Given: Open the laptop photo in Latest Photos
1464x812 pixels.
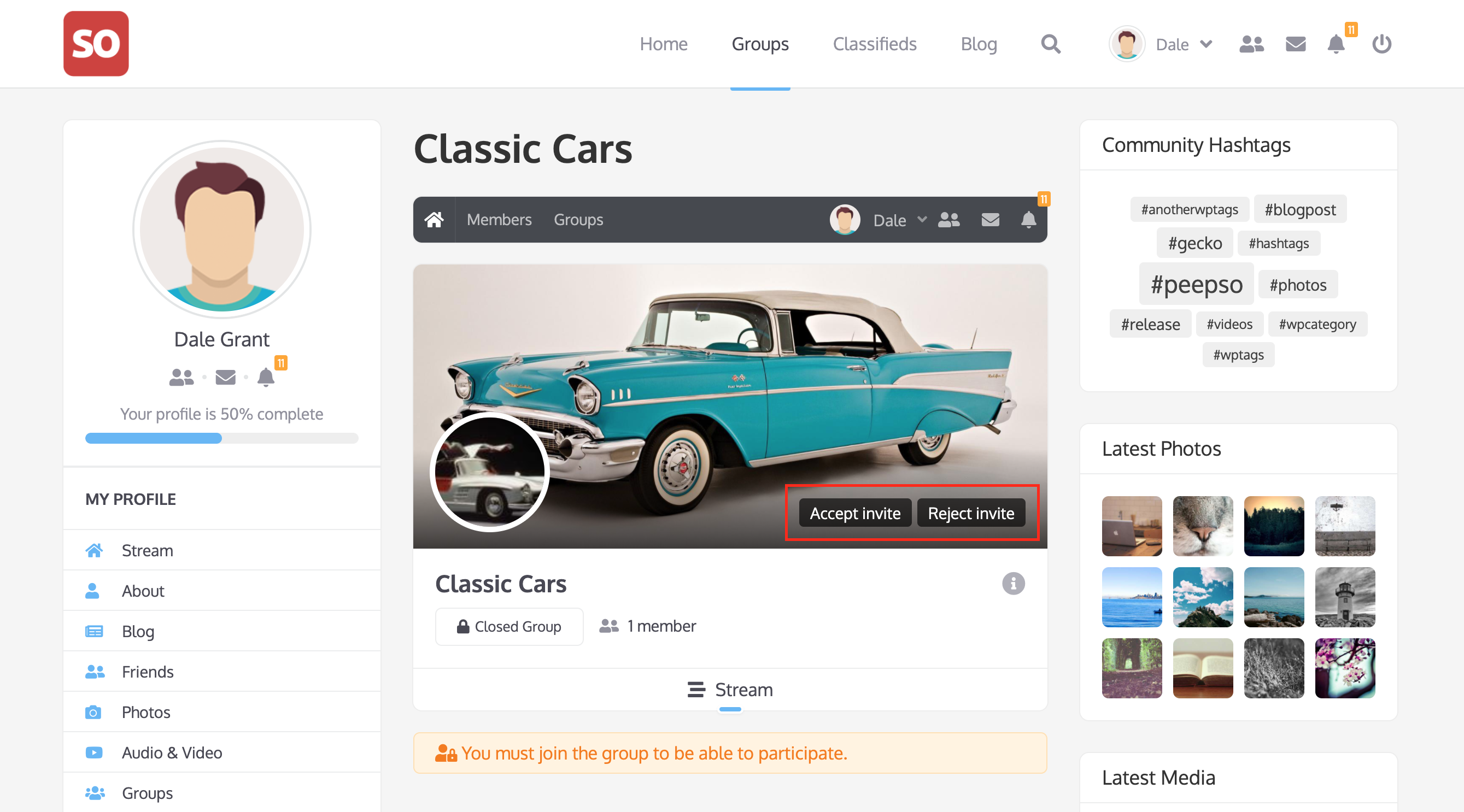Looking at the screenshot, I should click(x=1132, y=526).
